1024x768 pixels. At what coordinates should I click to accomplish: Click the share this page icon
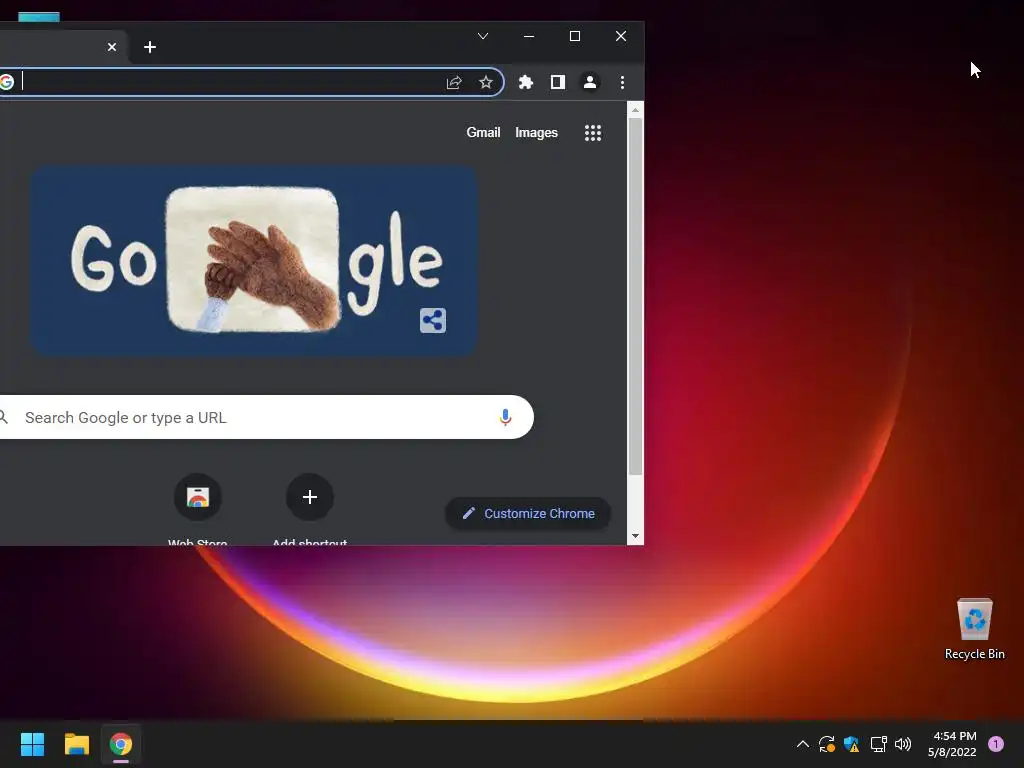(454, 82)
